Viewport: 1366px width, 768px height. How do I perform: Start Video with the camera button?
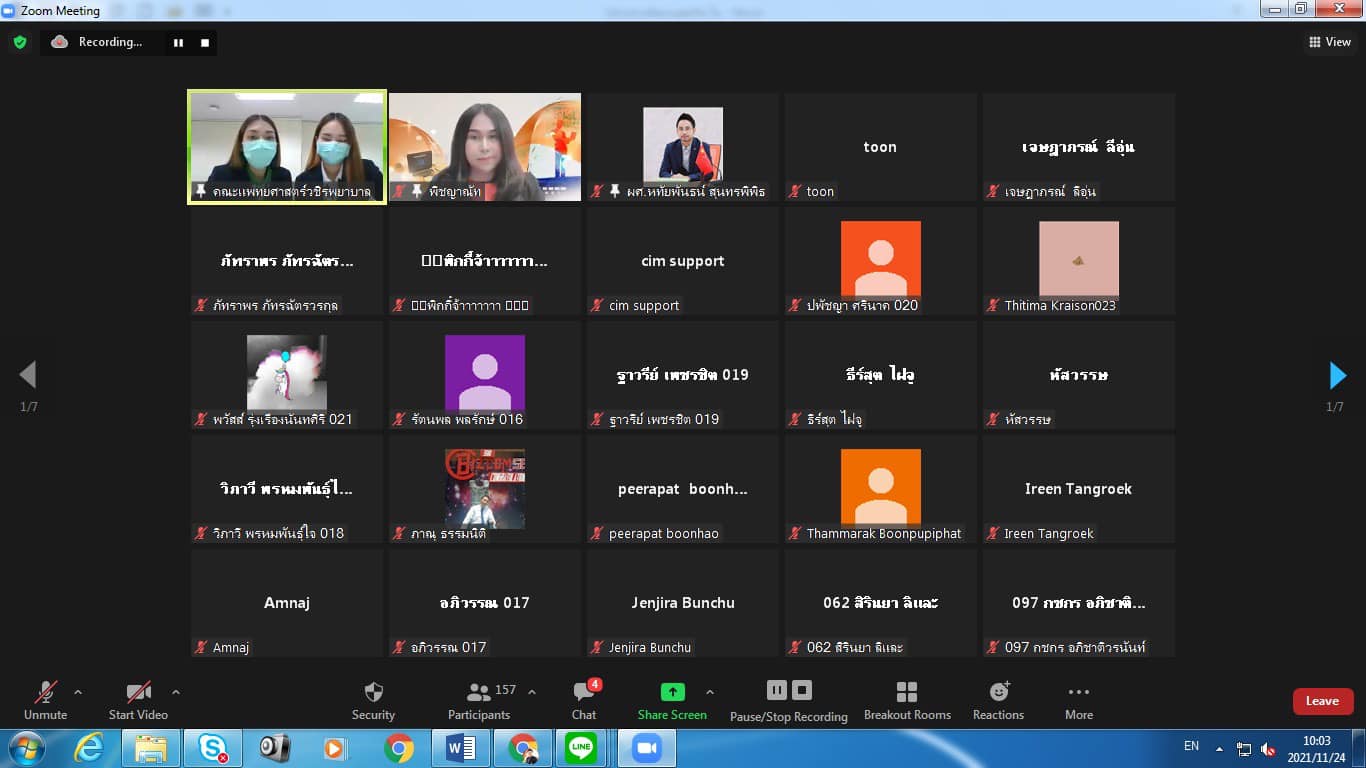point(138,700)
